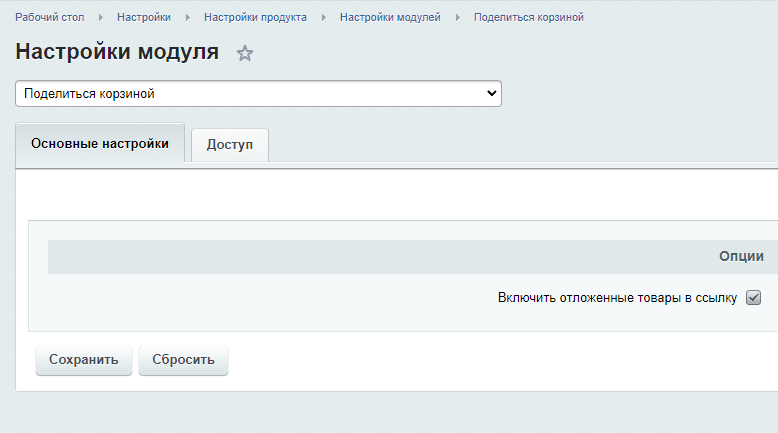Screen dimensions: 778x433
Task: Click arrow after 'Настройки' breadcrumb
Action: tap(188, 18)
